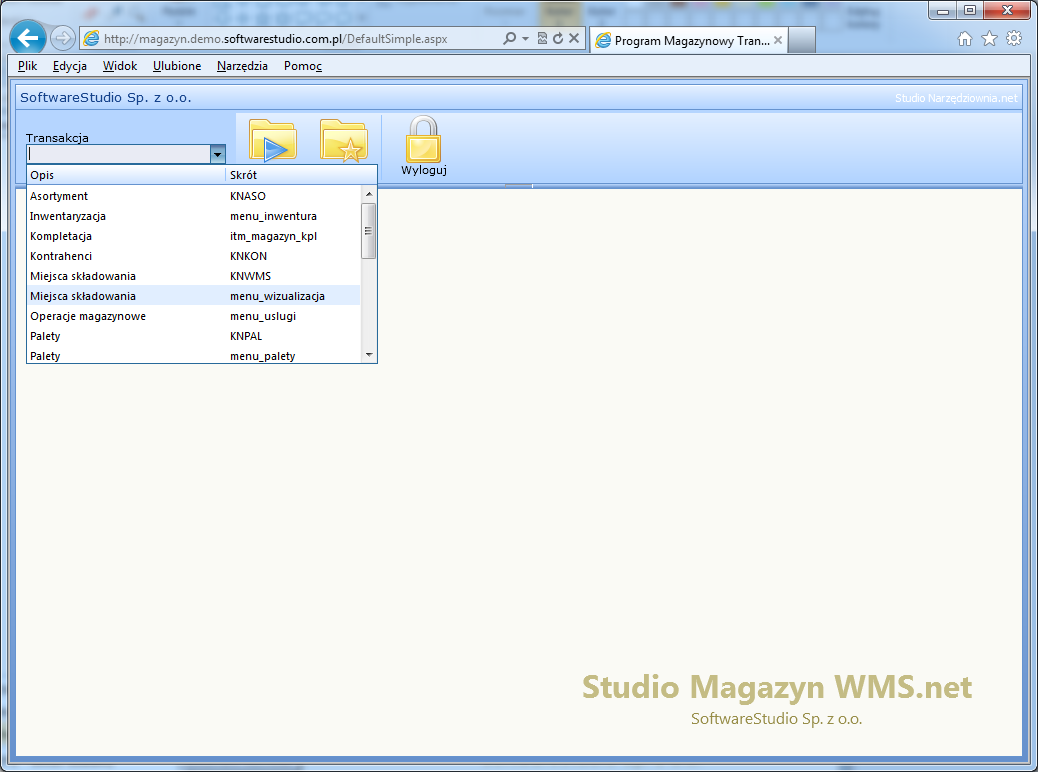The height and width of the screenshot is (772, 1038).
Task: Click the list scrollbar down arrow
Action: (369, 355)
